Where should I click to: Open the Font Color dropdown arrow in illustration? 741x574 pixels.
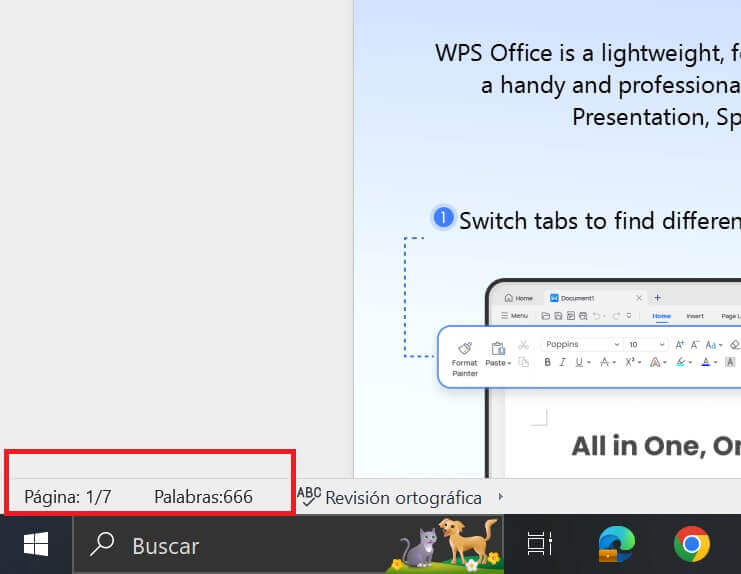[x=715, y=363]
